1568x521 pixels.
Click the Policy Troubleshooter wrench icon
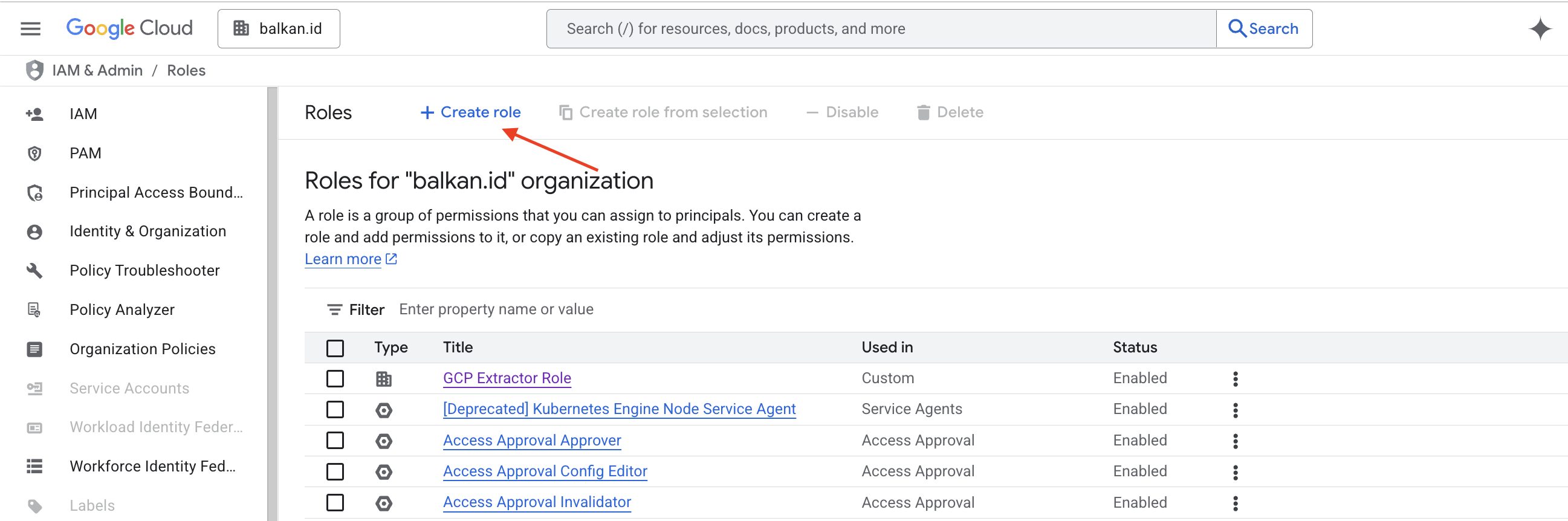point(34,271)
